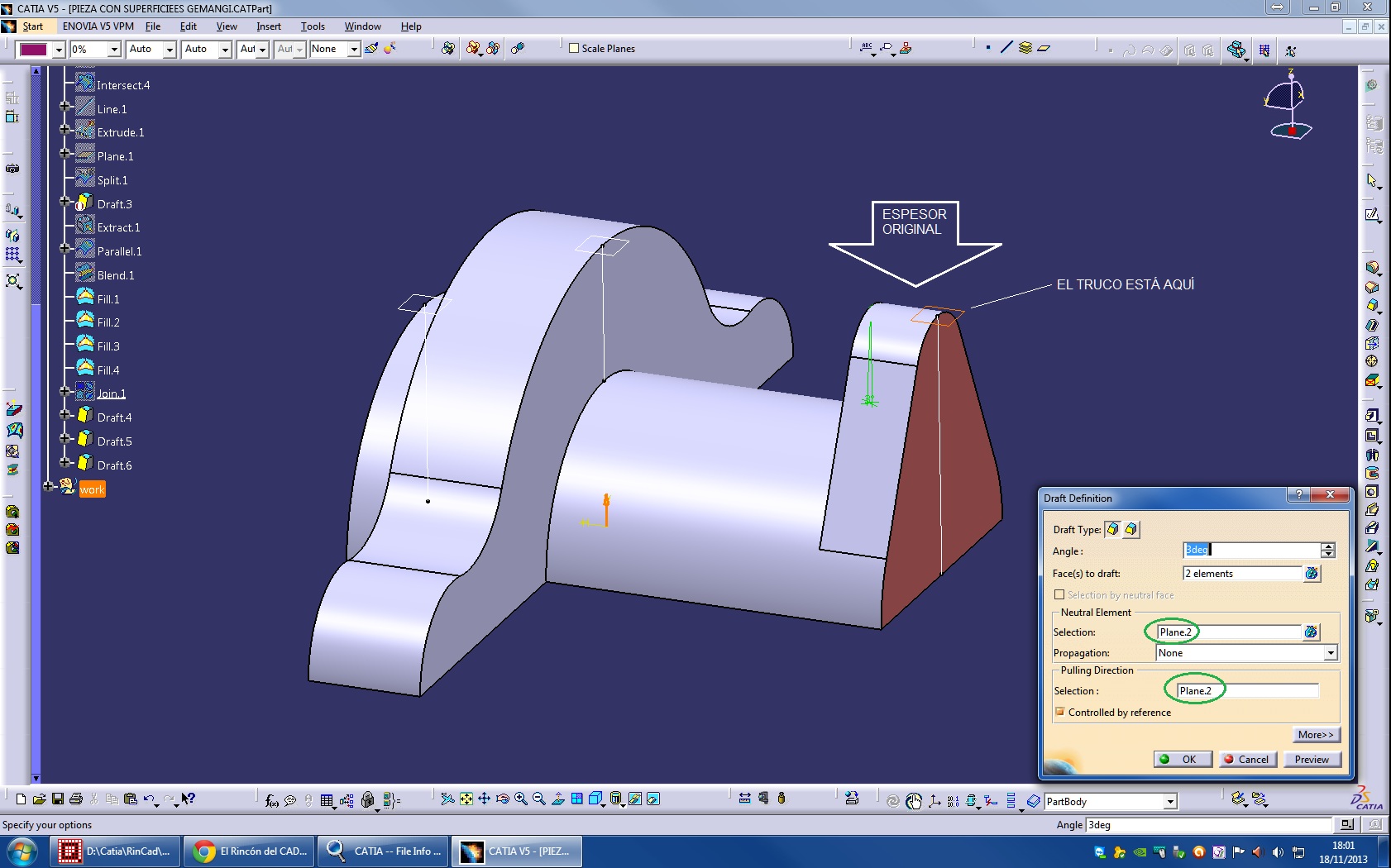Expand the Draft.3 tree node
The width and height of the screenshot is (1391, 868).
point(65,202)
